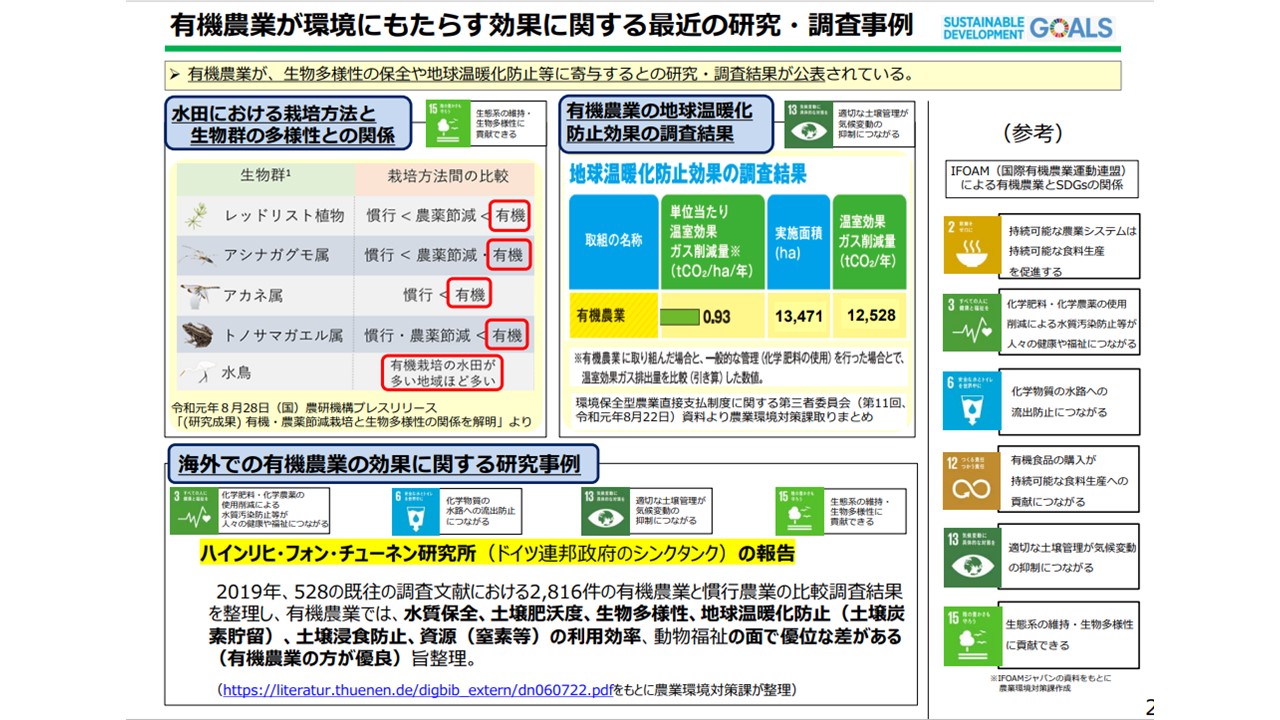Click the red-boxed 有機 in レッドリスト植物 row
The height and width of the screenshot is (720, 1280).
[x=509, y=215]
